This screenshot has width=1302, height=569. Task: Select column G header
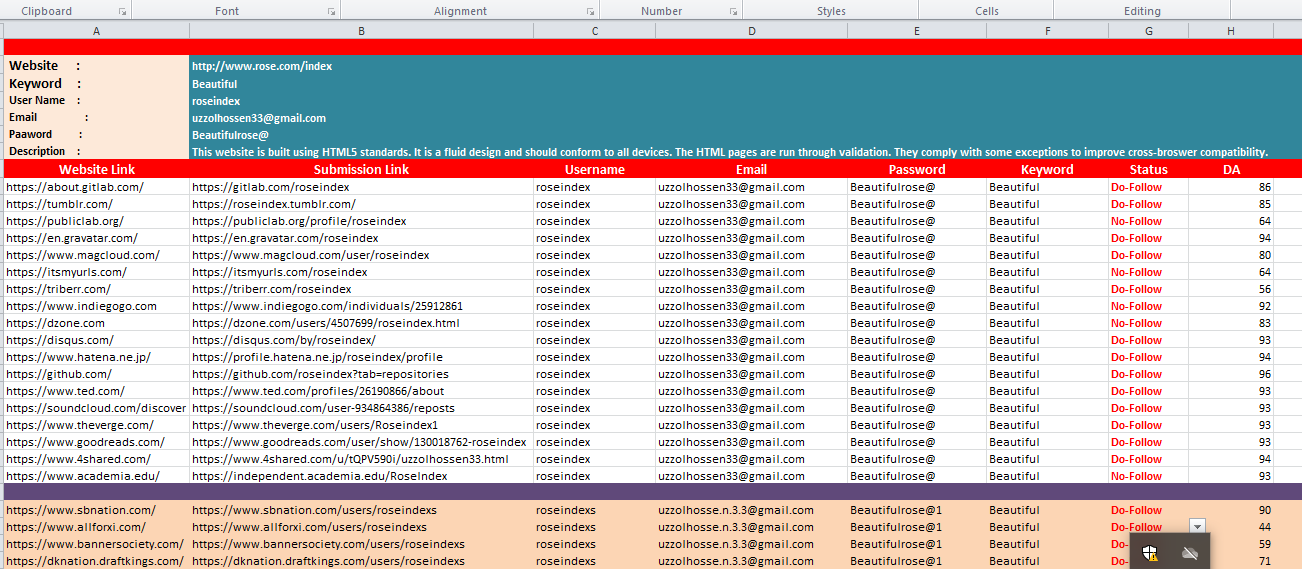point(1148,31)
